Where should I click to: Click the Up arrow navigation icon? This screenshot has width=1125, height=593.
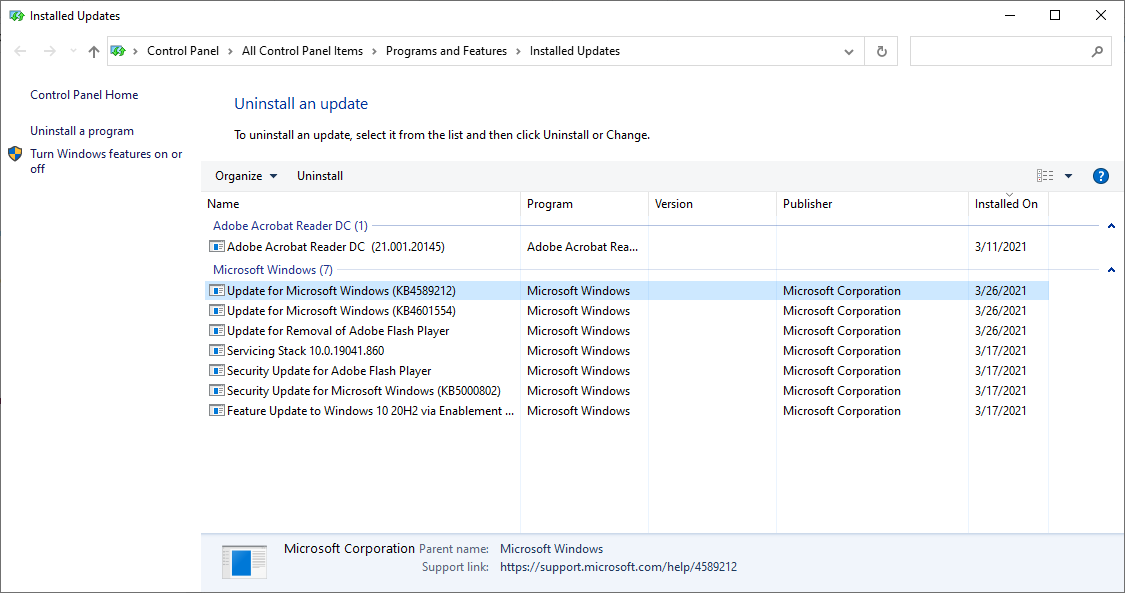pos(94,51)
